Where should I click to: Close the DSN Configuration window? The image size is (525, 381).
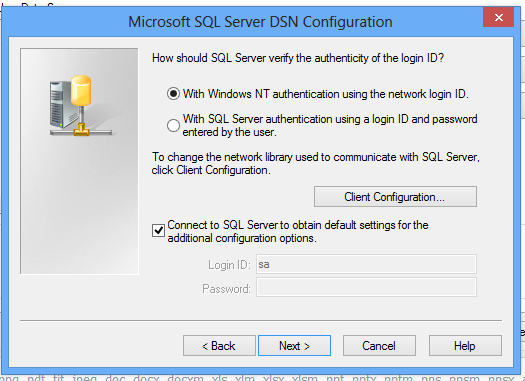coord(498,17)
